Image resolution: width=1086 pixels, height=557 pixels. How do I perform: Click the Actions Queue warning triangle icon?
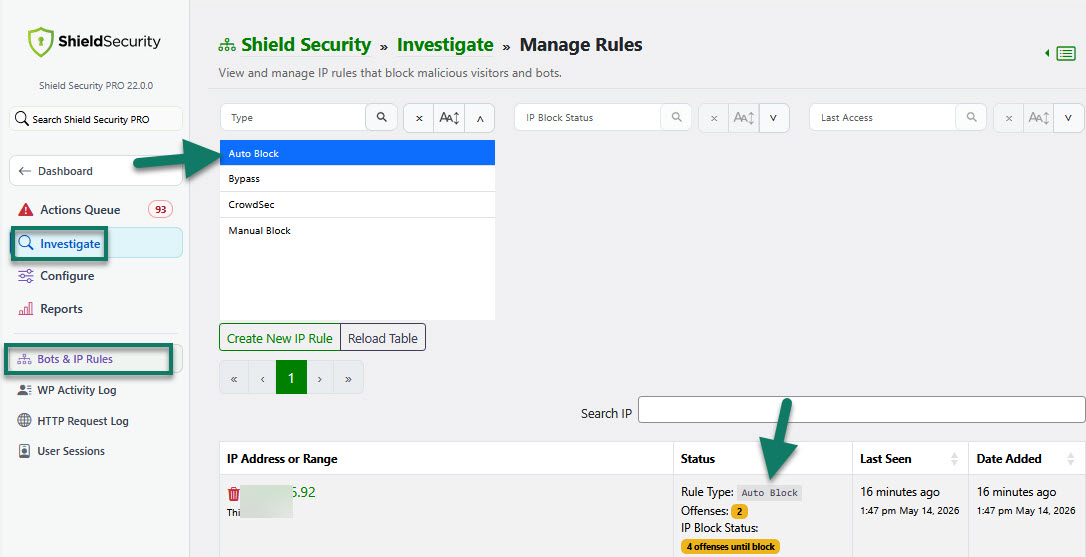pos(26,210)
